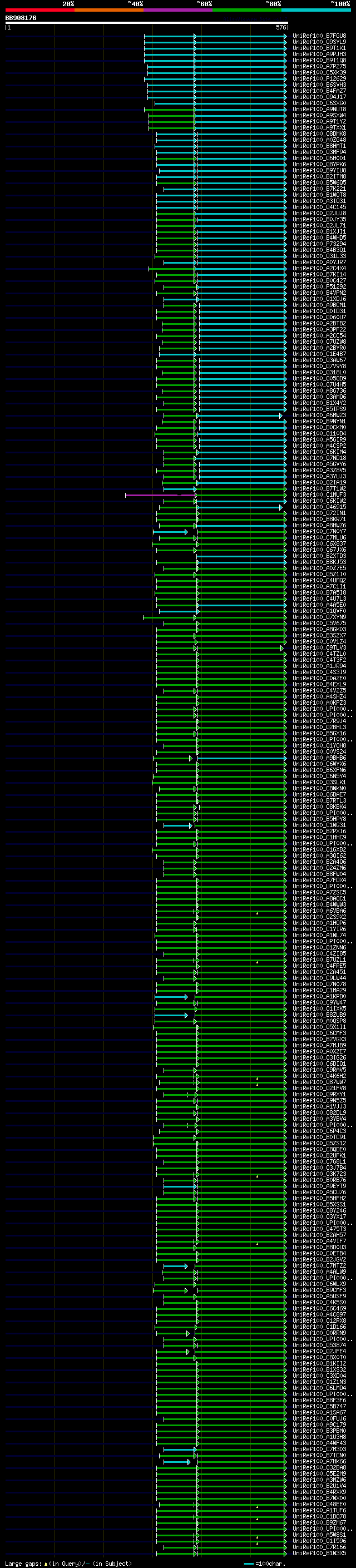Click the UniRef100_A9TXX1 label

point(319,128)
